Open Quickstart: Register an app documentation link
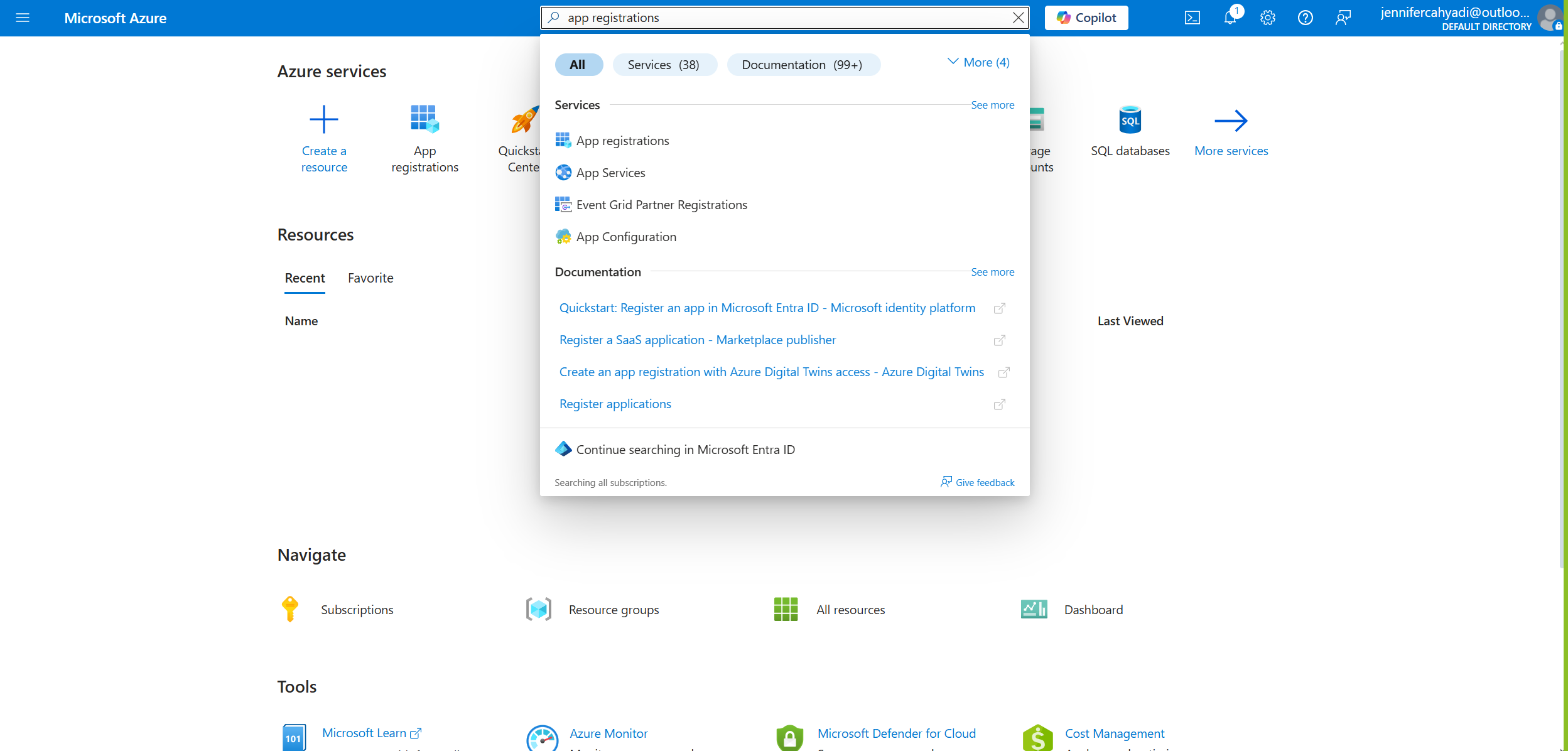The image size is (1568, 751). coord(767,308)
